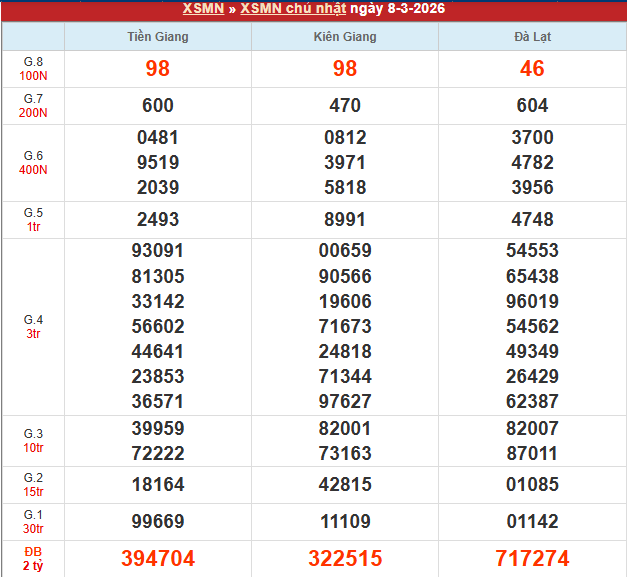Select the G.7 200N row label
The width and height of the screenshot is (627, 577).
pos(33,106)
